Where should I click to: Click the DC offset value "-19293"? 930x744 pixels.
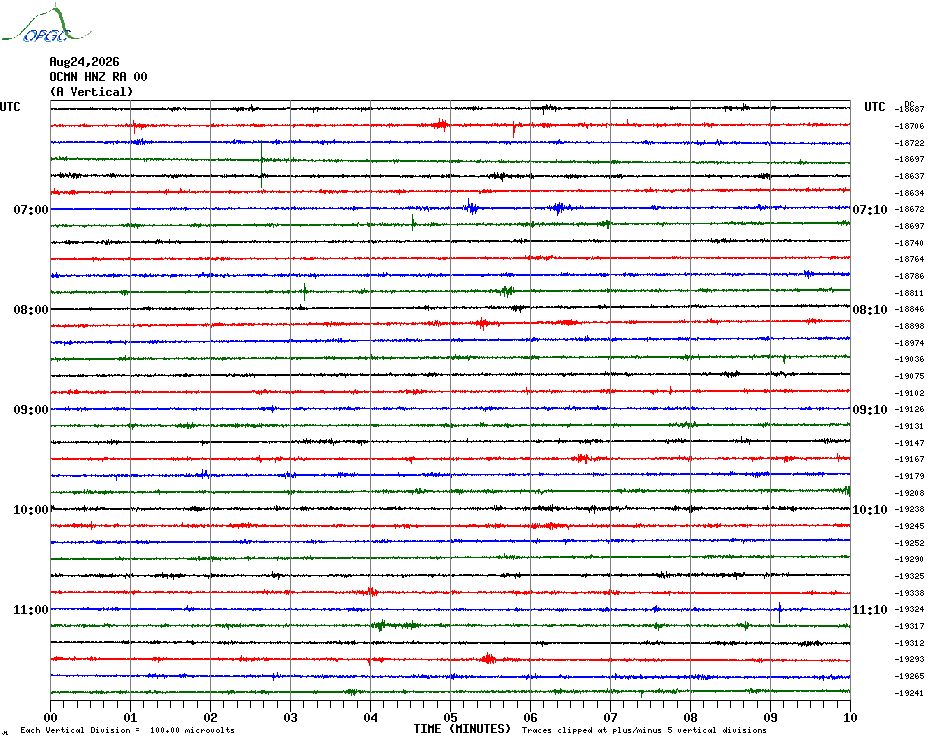click(x=909, y=660)
